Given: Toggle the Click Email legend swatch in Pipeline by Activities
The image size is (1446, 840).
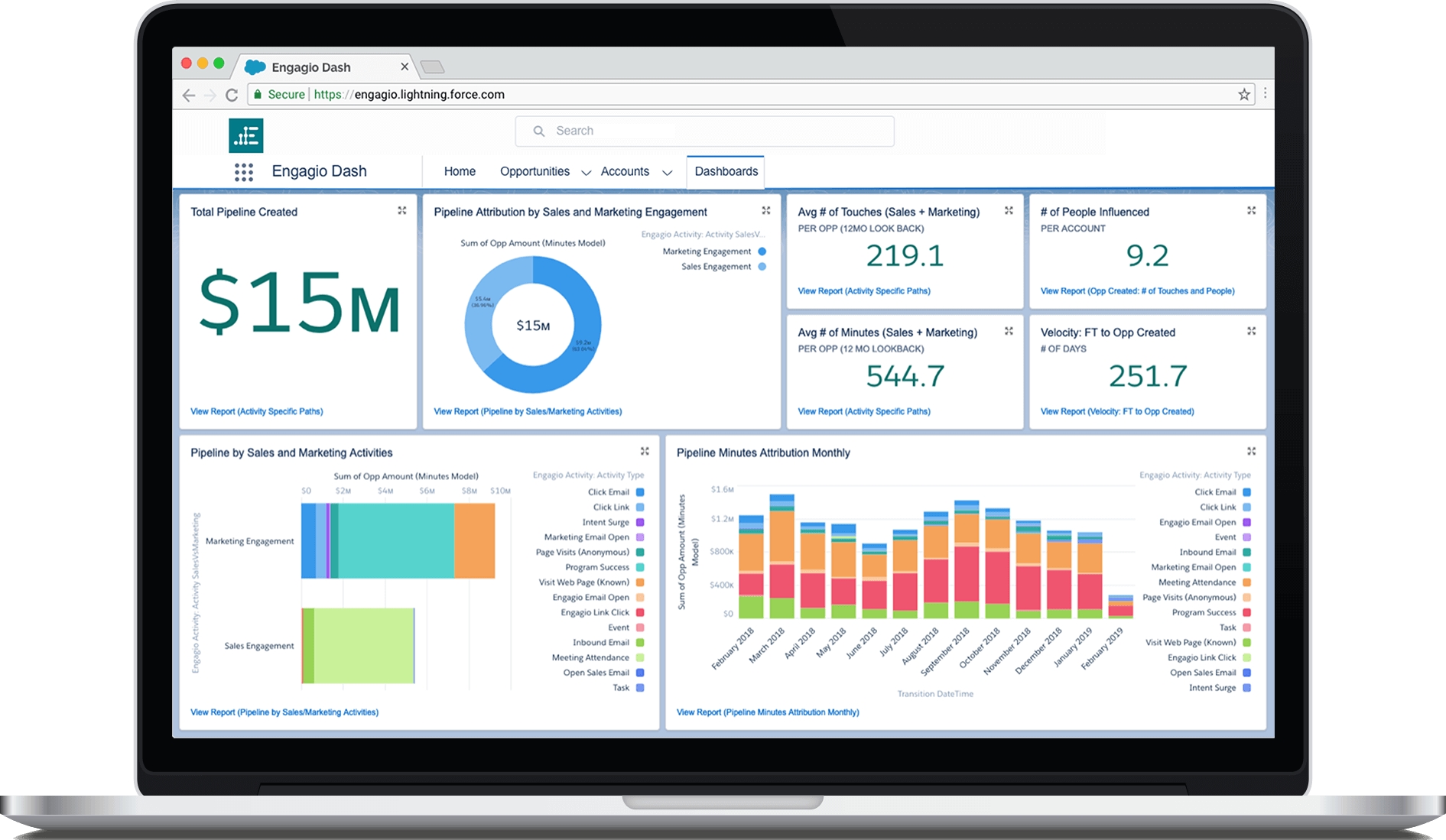Looking at the screenshot, I should click(640, 492).
